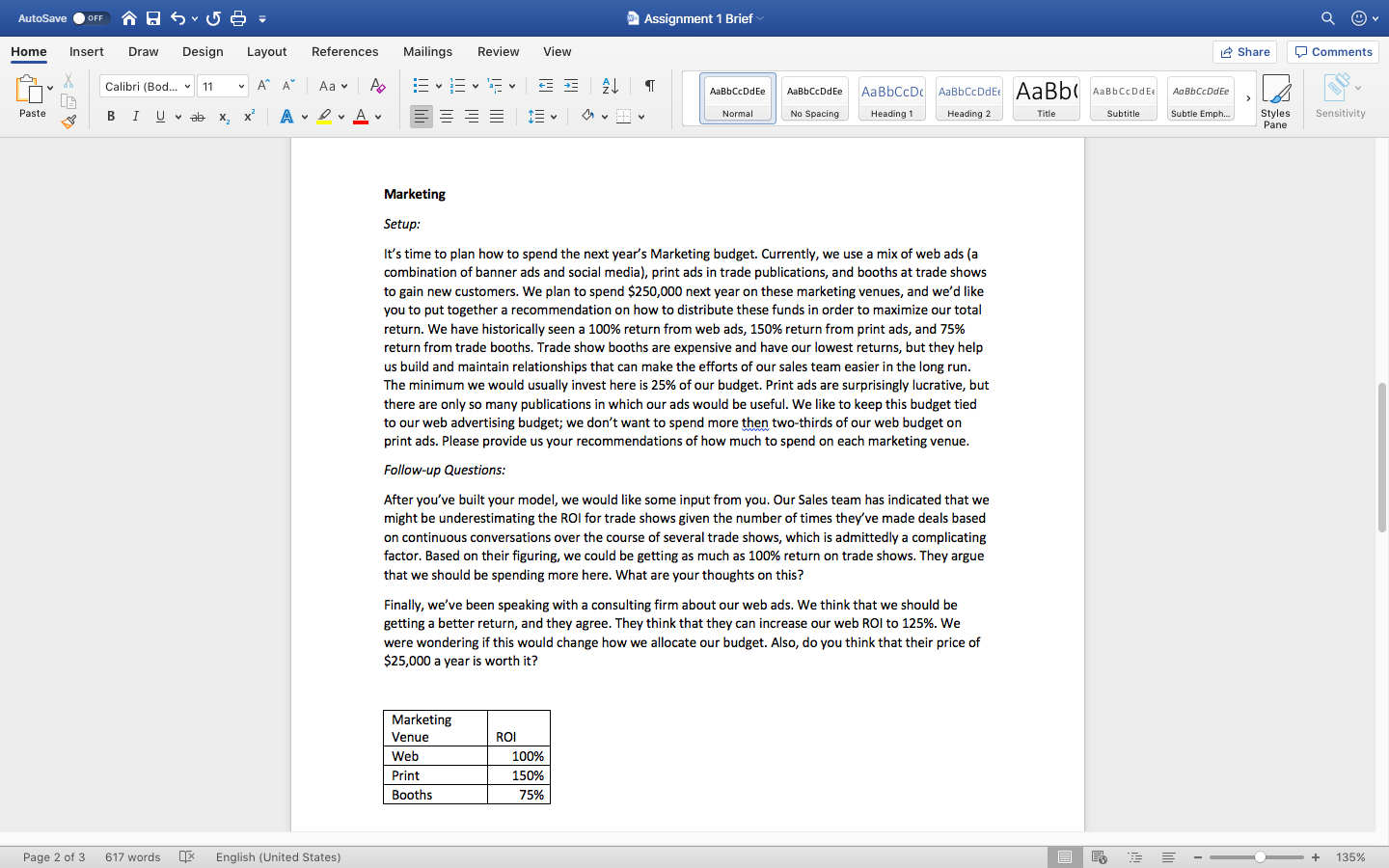The width and height of the screenshot is (1389, 868).
Task: Click the Undo icon
Action: pos(179,17)
